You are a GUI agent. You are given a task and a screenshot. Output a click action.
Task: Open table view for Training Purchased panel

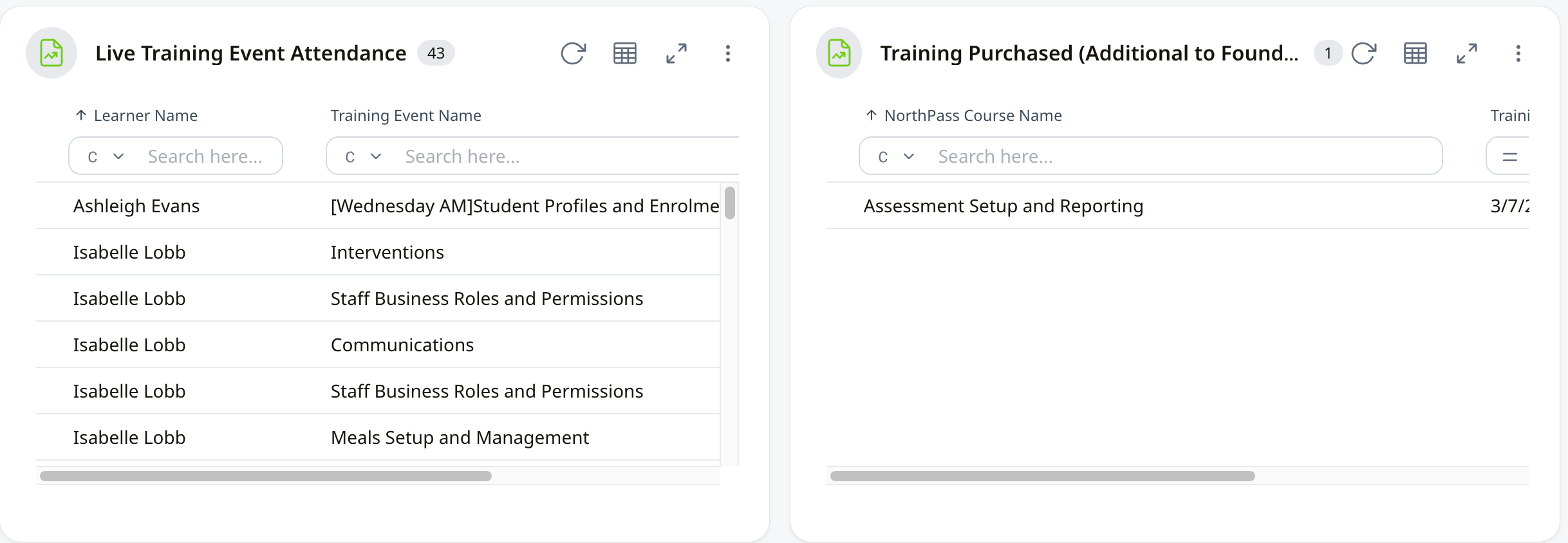[1415, 53]
